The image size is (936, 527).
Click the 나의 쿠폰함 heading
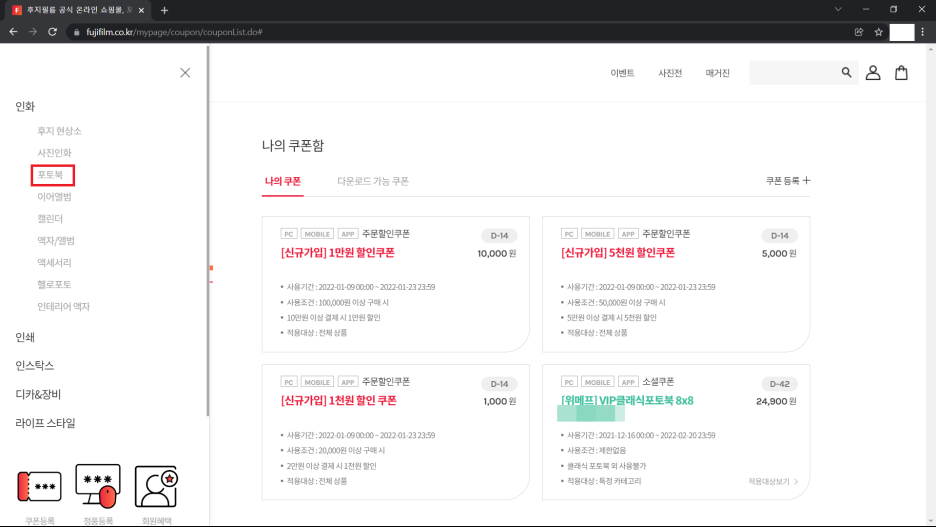(292, 146)
